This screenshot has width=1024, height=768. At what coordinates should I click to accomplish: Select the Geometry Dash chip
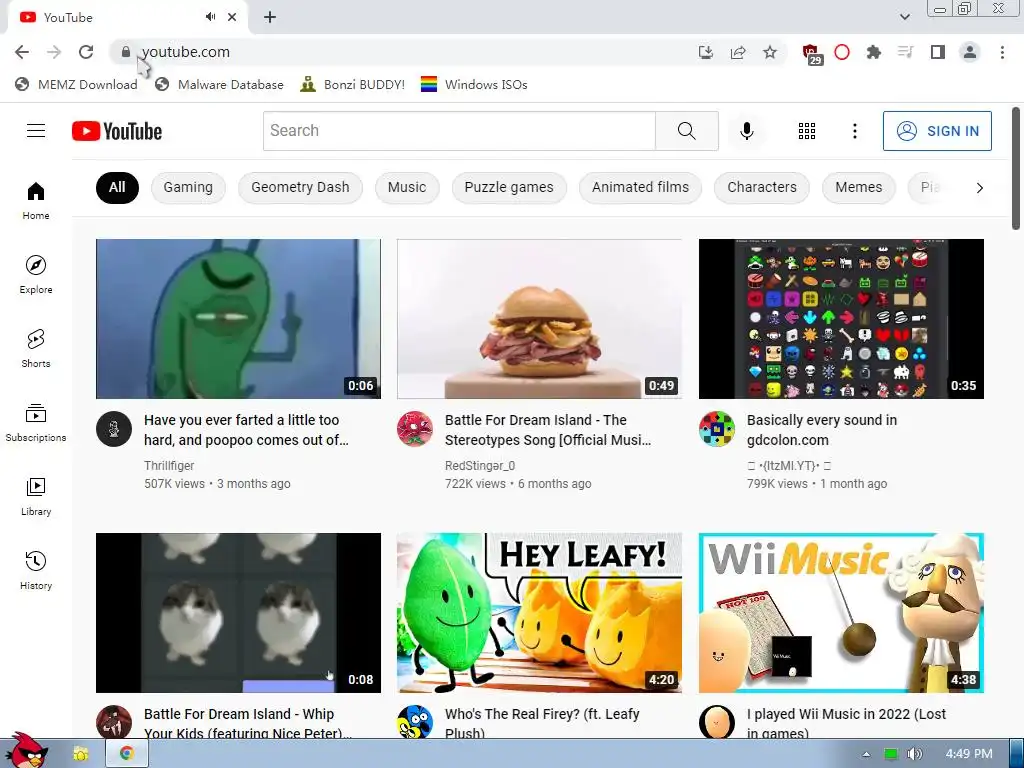[x=300, y=187]
